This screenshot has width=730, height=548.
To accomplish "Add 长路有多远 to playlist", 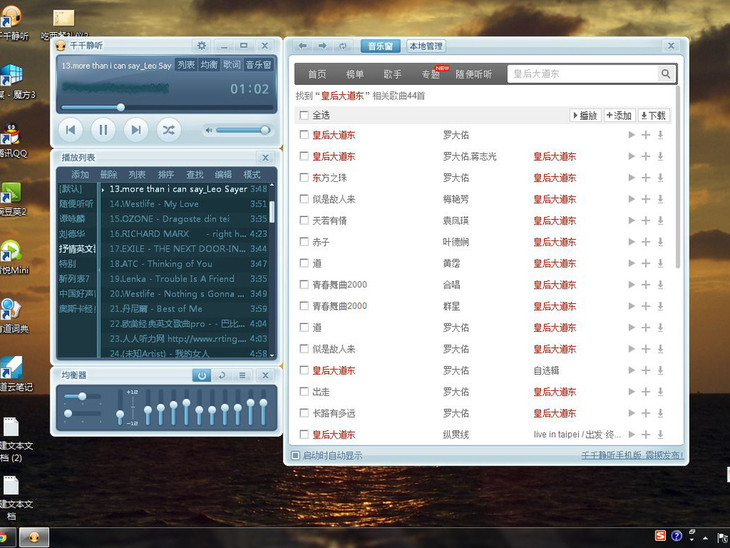I will (646, 413).
